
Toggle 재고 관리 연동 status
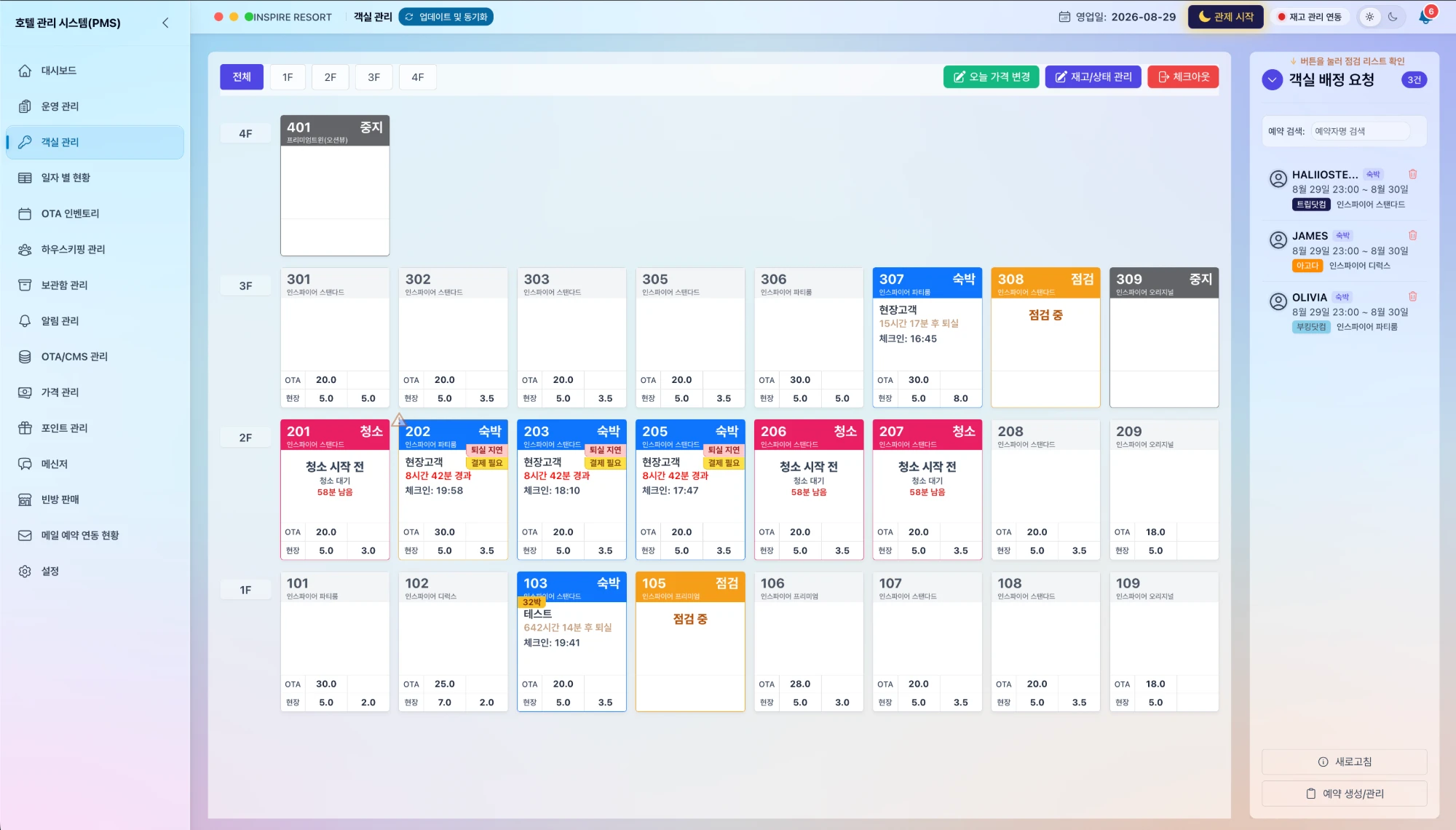coord(1310,17)
